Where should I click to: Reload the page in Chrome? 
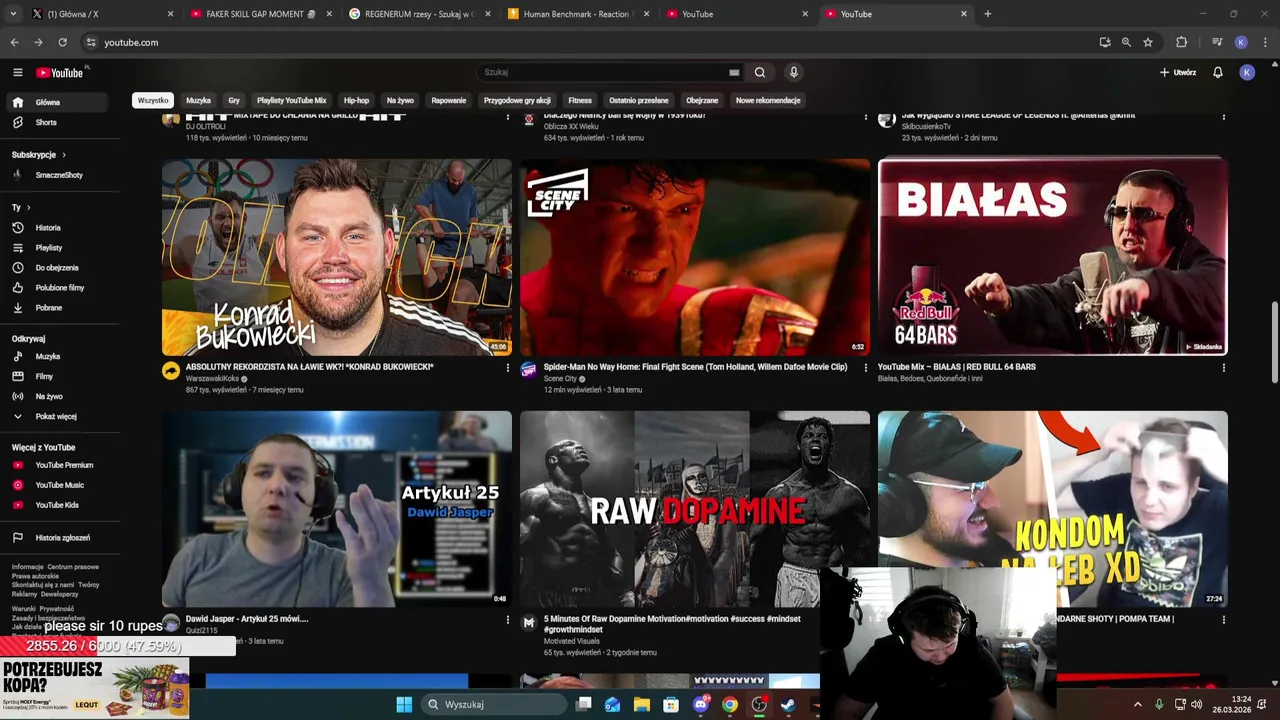[x=62, y=42]
